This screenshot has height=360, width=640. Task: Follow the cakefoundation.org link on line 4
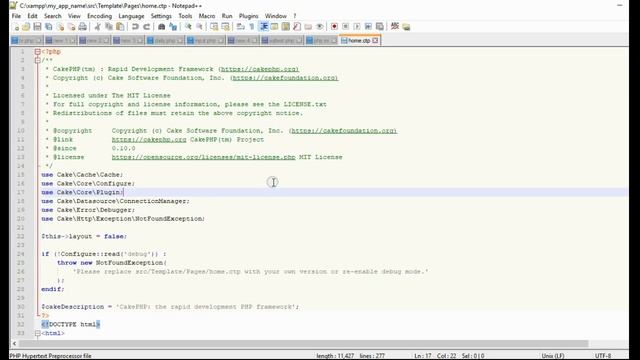(x=284, y=78)
